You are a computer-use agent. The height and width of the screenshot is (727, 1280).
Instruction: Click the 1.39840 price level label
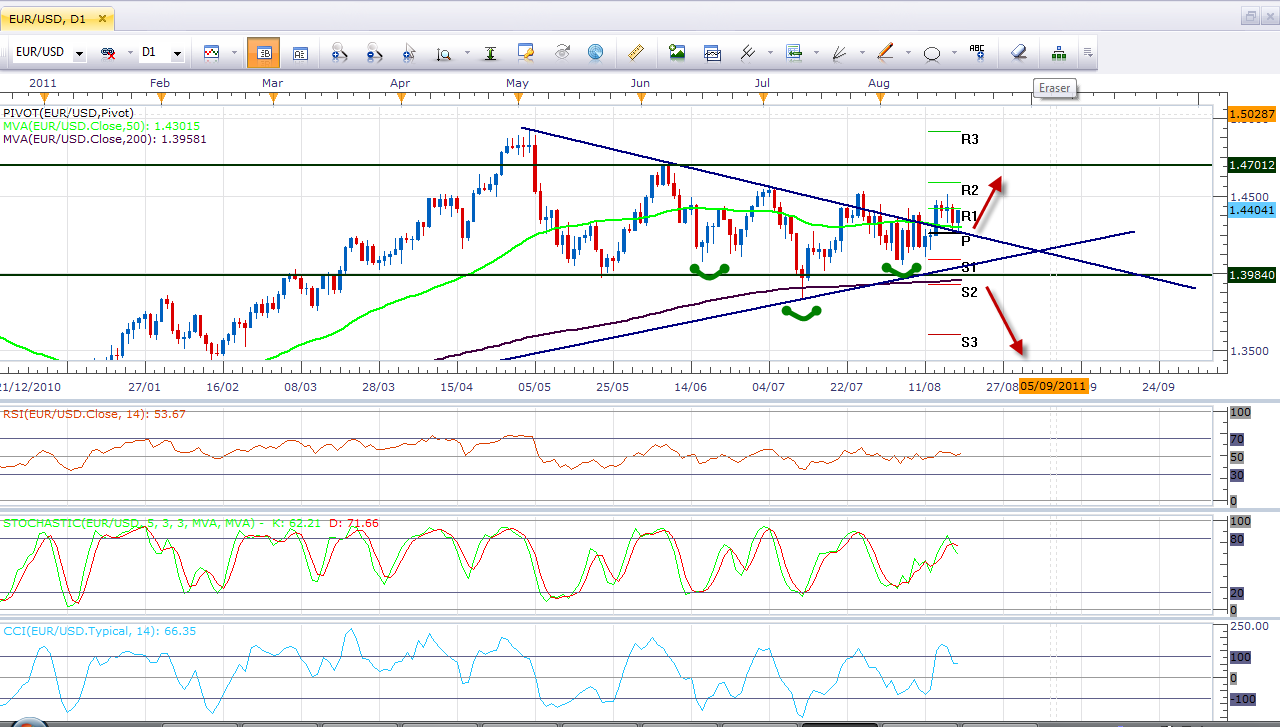(x=1251, y=274)
